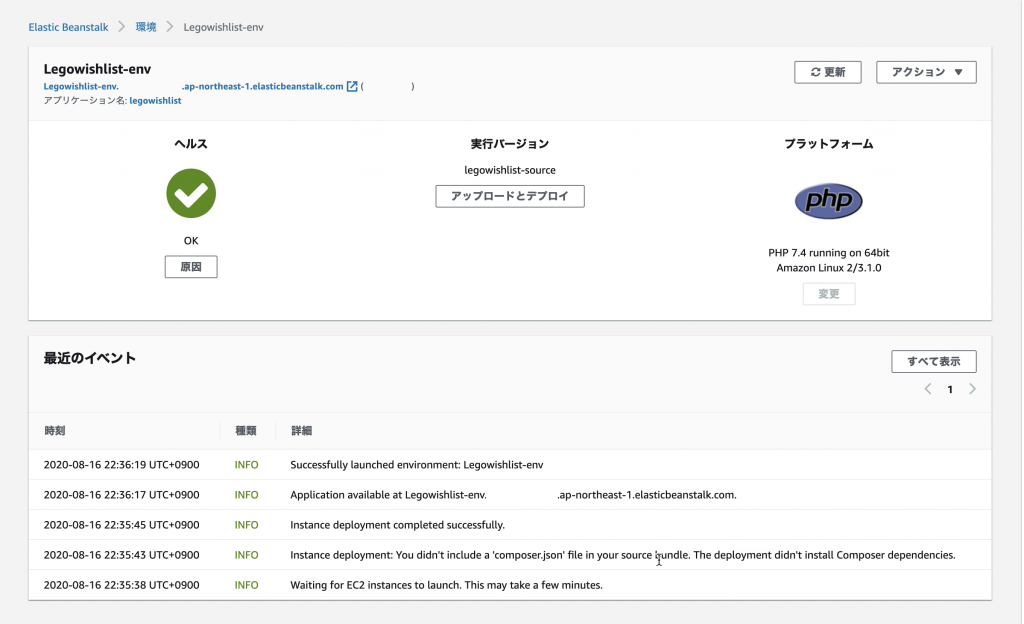
Task: Click 'Instance deployment completed successfully' event
Action: point(397,525)
